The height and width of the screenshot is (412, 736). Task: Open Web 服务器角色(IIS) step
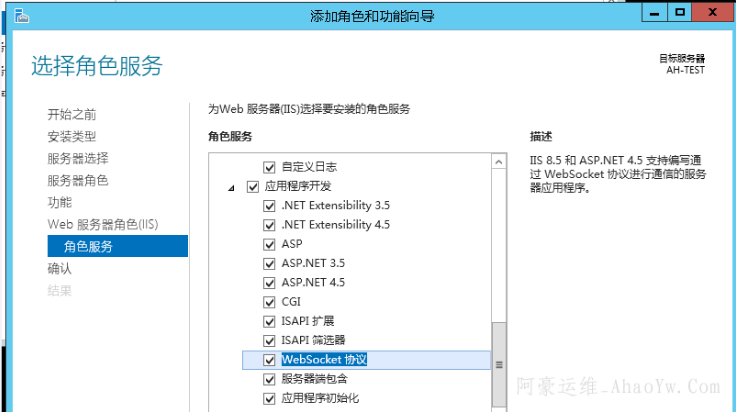coord(103,225)
